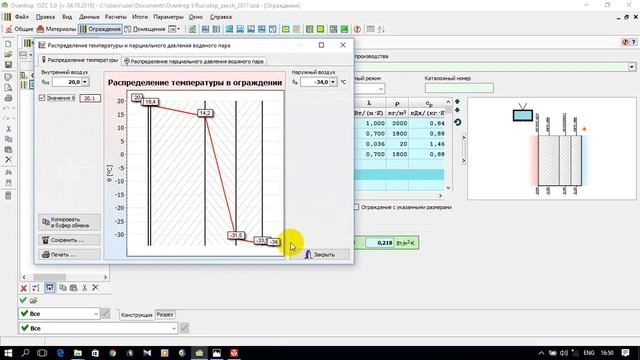Open Общие section in toolbar
The height and width of the screenshot is (360, 640).
(x=19, y=29)
